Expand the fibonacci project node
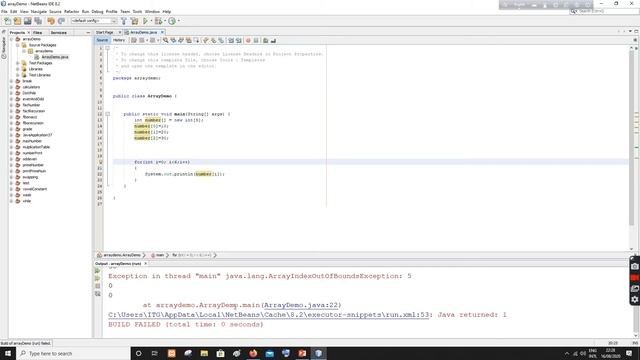This screenshot has height=360, width=640. point(11,117)
